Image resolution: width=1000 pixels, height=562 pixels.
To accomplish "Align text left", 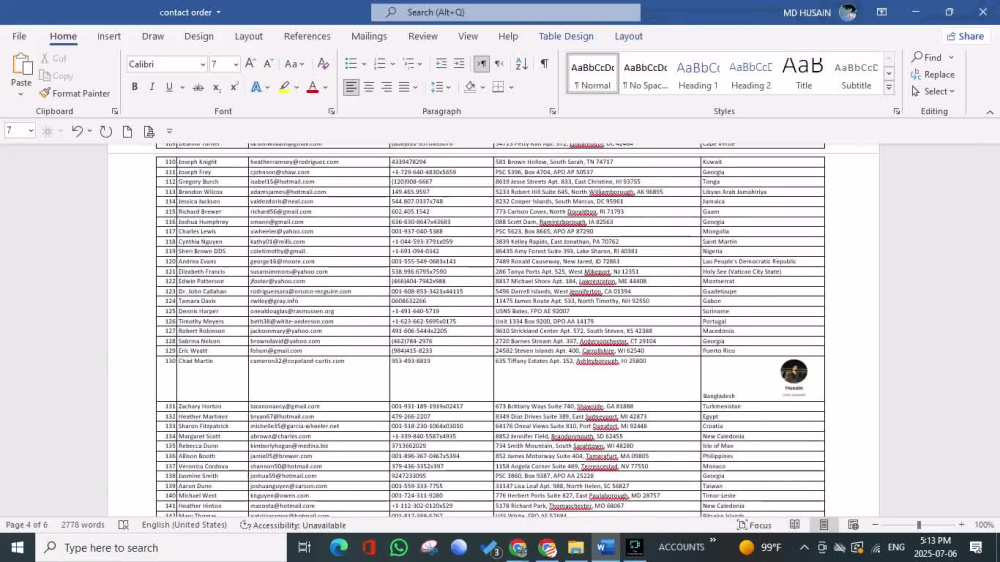I will [351, 87].
